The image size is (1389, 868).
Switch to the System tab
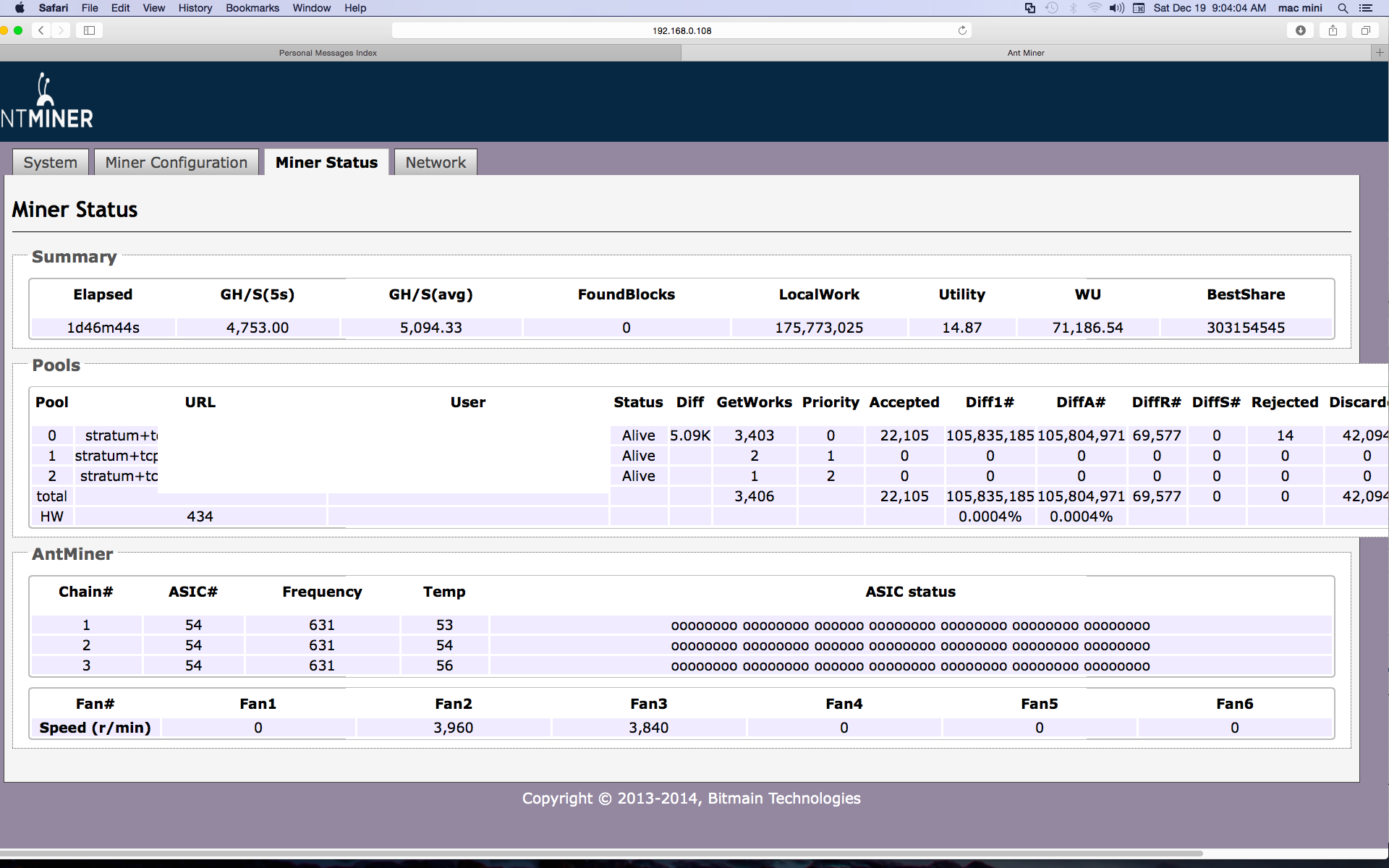(50, 163)
